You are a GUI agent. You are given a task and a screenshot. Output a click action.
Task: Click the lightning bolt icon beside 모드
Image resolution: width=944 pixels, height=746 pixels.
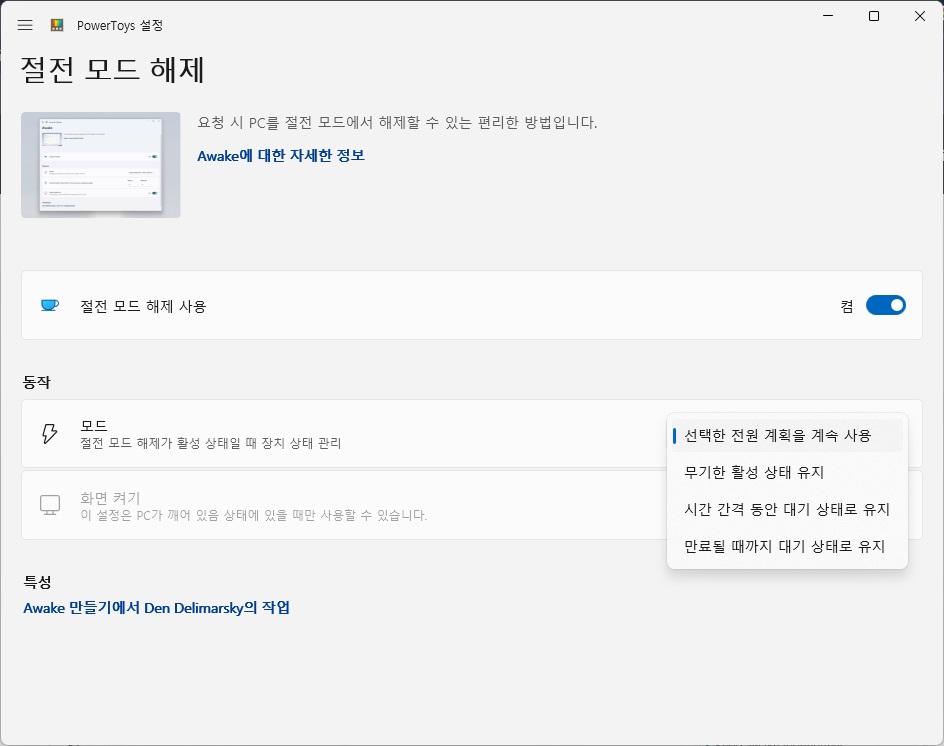click(x=49, y=433)
